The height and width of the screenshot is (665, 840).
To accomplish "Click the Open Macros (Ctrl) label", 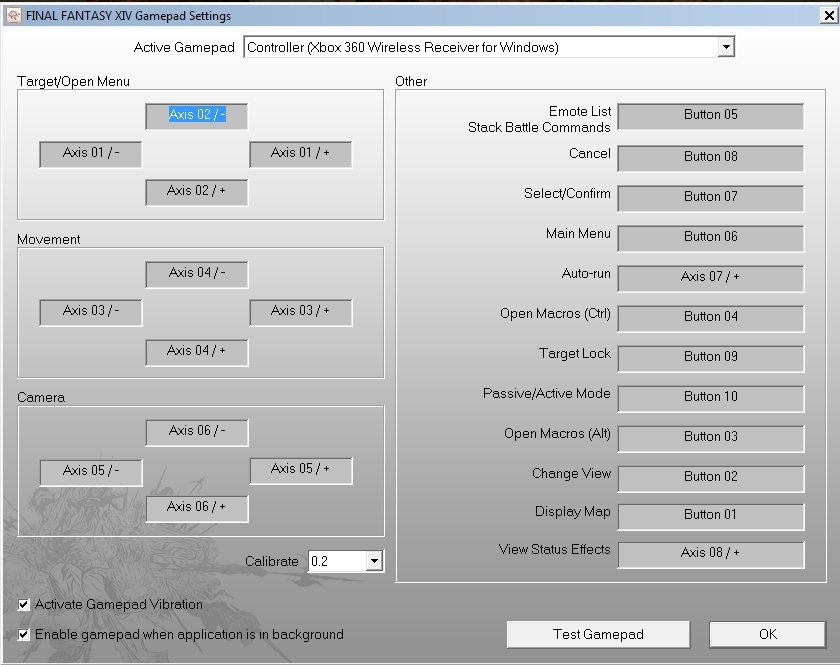I will (x=555, y=313).
